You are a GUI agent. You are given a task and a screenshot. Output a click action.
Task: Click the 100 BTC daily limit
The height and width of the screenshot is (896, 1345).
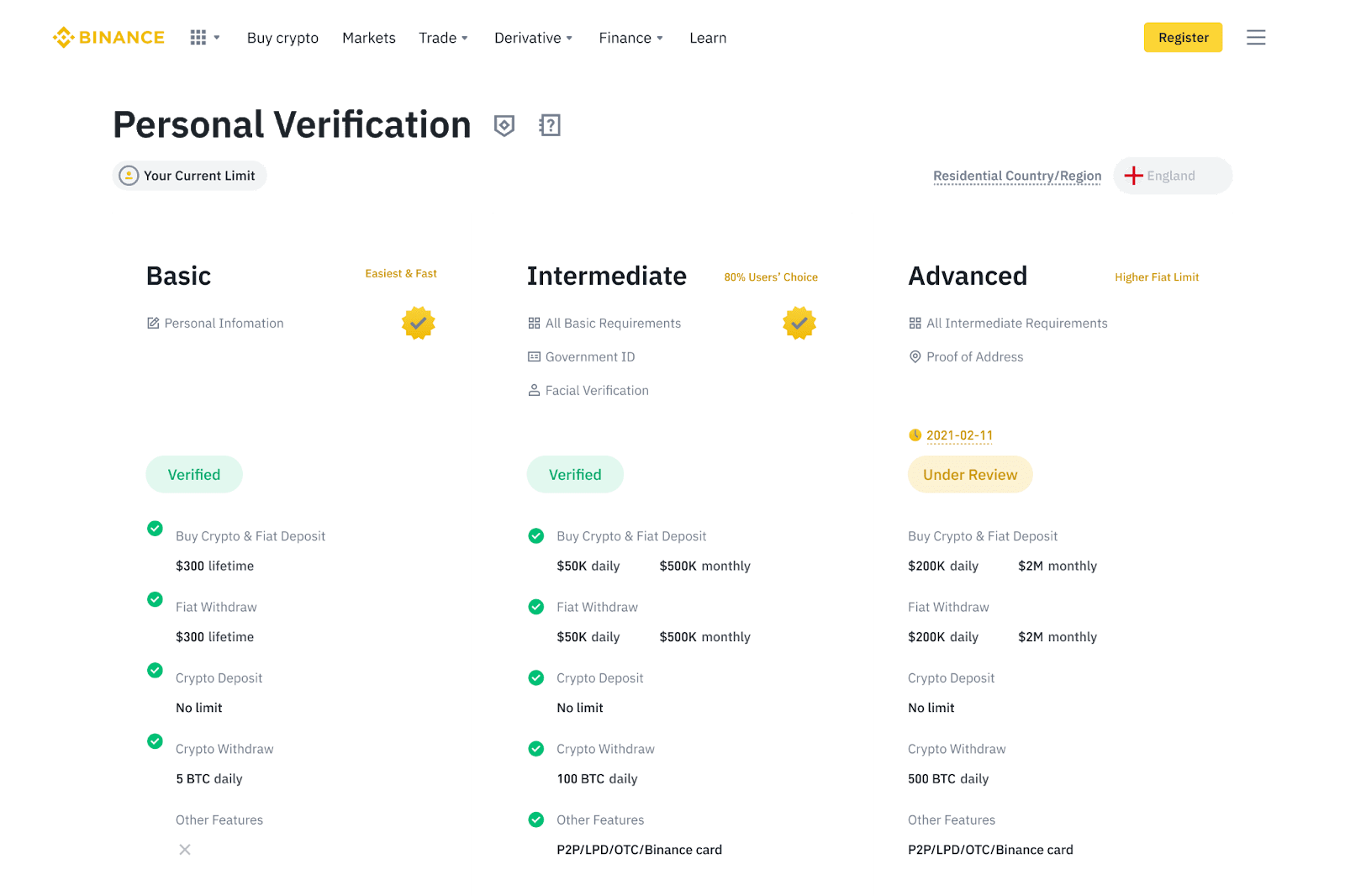click(x=597, y=779)
